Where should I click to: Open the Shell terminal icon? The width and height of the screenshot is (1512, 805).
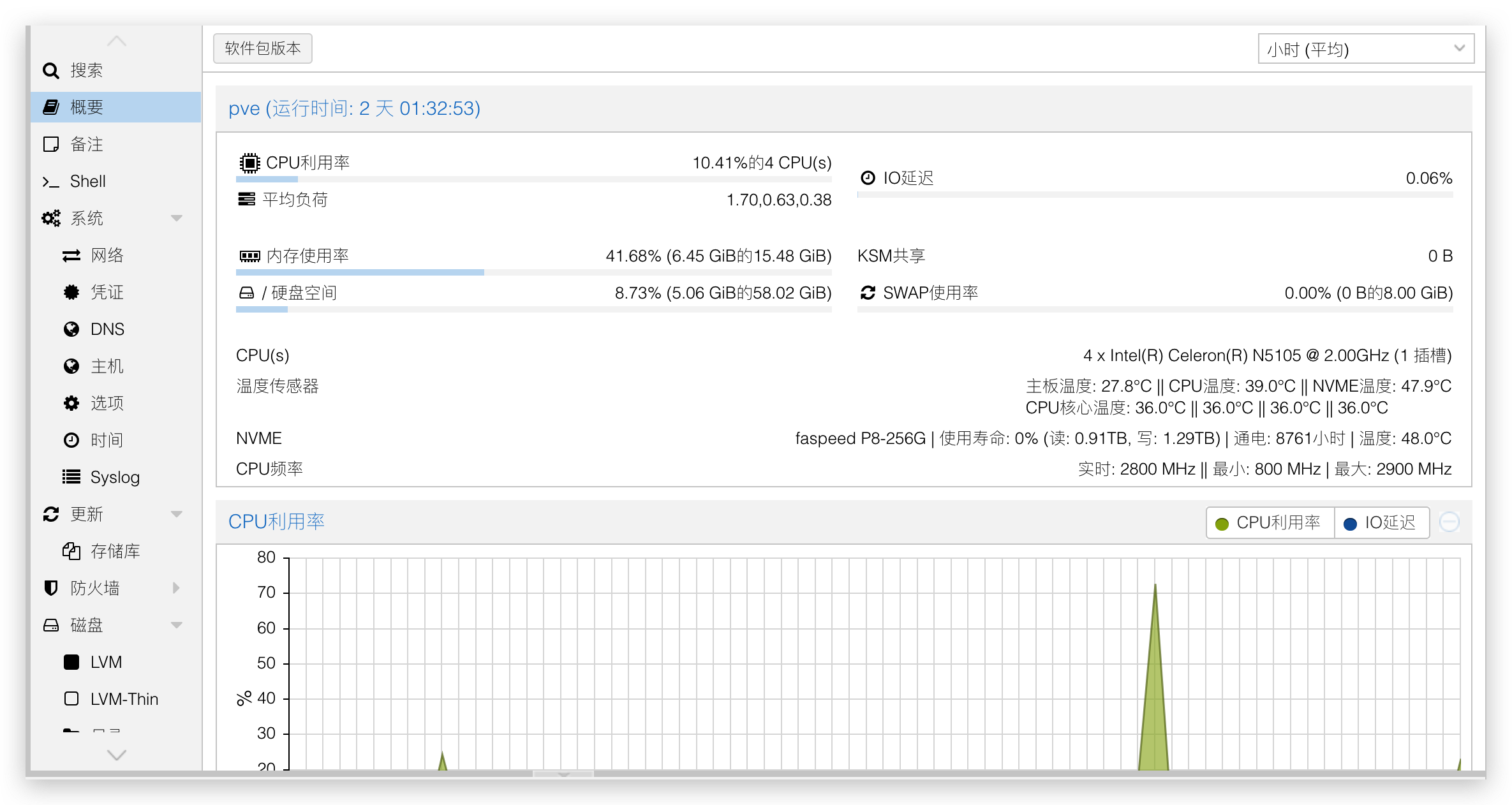pos(51,182)
